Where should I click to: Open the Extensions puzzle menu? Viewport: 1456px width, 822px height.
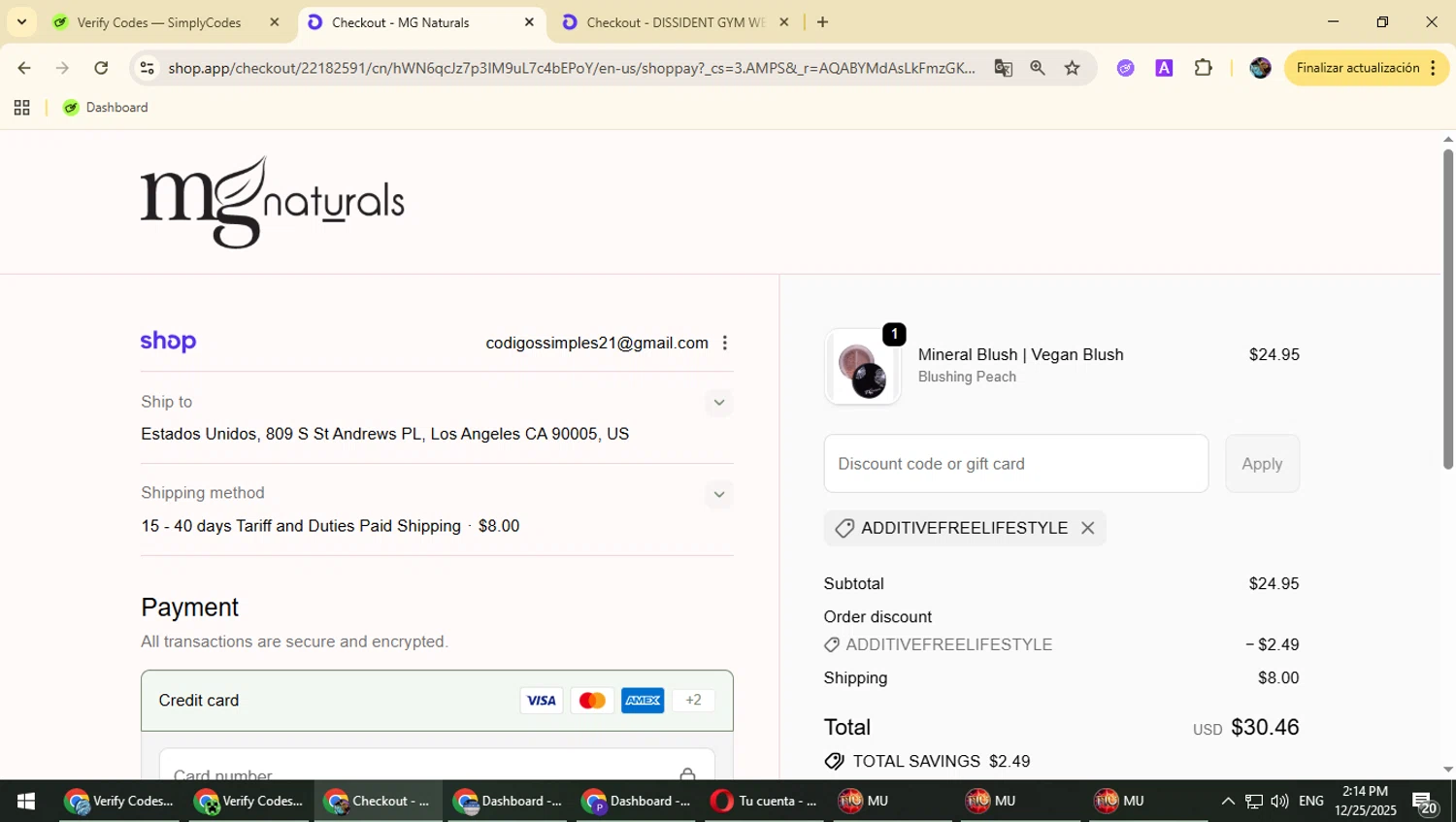click(1203, 68)
